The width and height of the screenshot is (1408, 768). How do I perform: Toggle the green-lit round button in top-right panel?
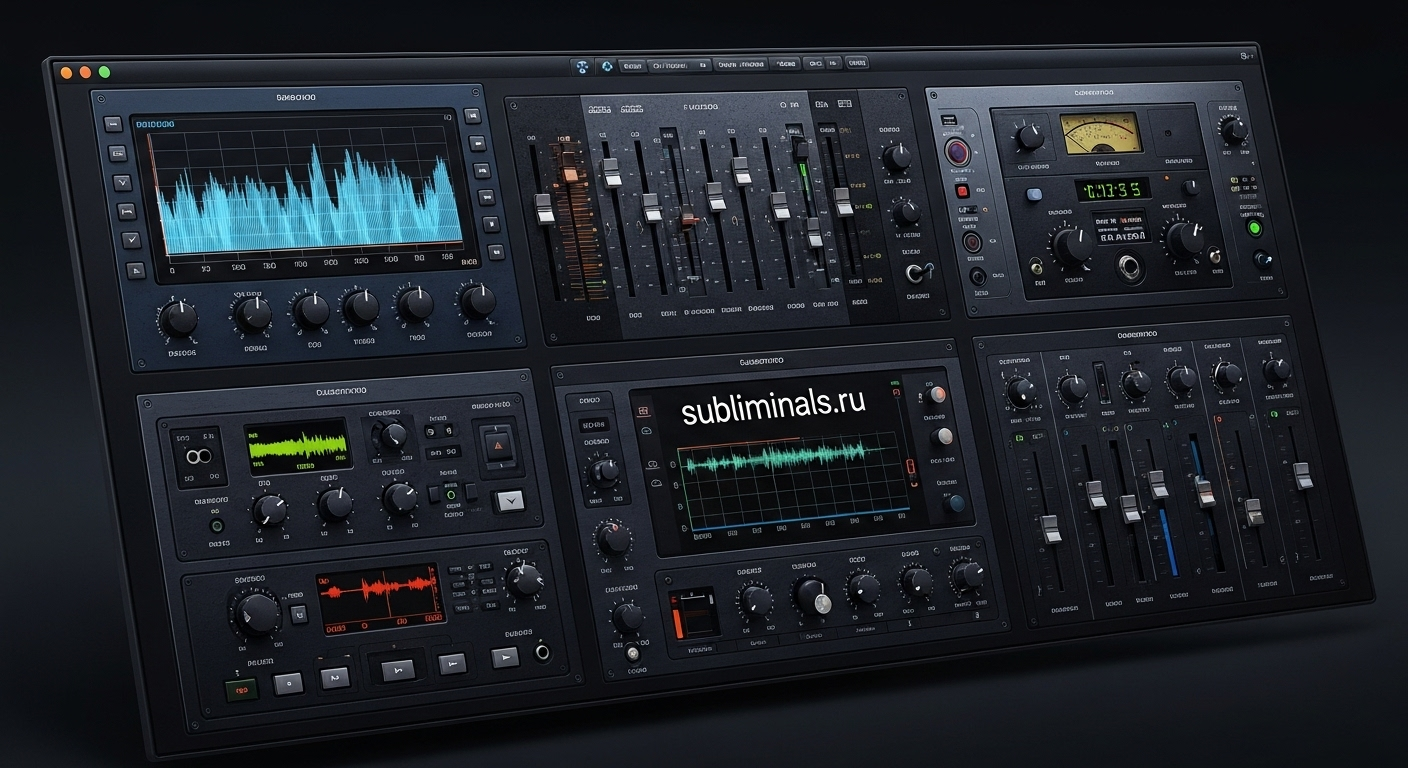coord(1255,228)
